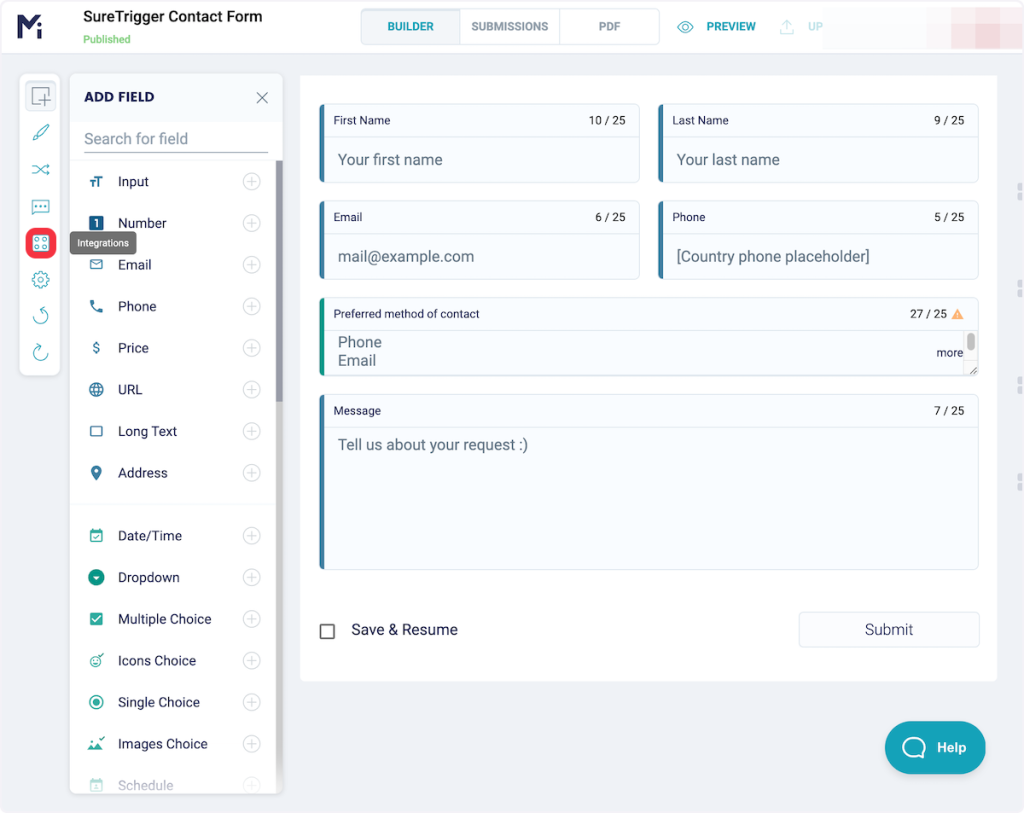Viewport: 1024px width, 813px height.
Task: Click the undo arrow icon
Action: [x=41, y=316]
